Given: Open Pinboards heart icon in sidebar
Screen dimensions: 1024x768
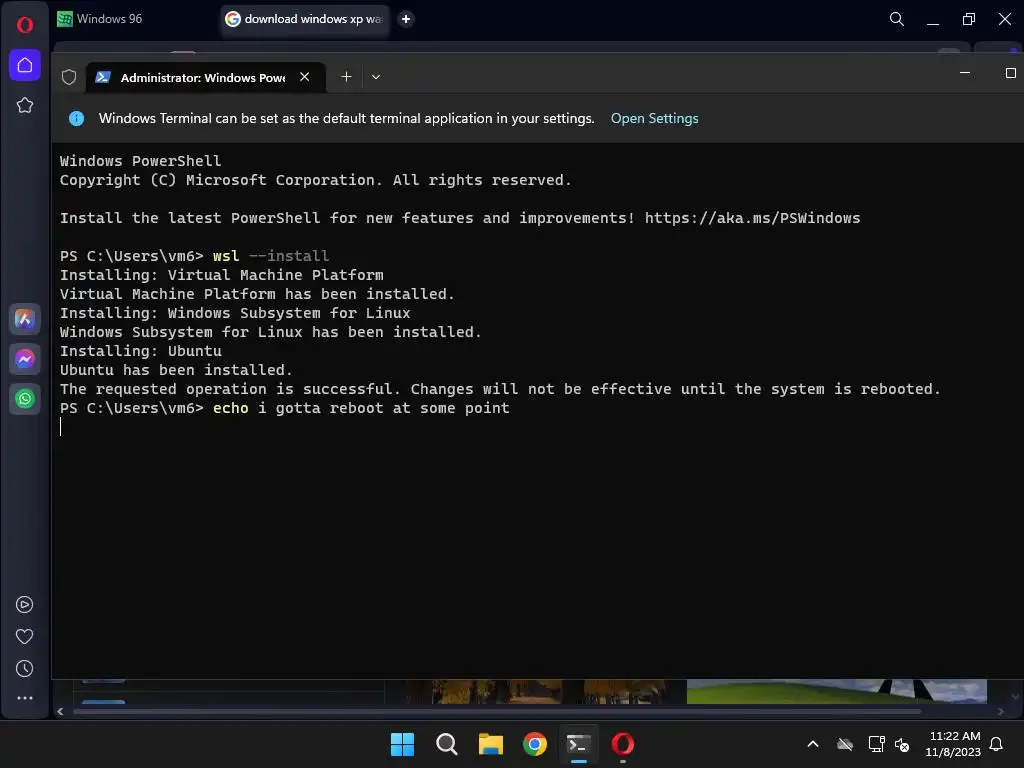Looking at the screenshot, I should point(25,637).
